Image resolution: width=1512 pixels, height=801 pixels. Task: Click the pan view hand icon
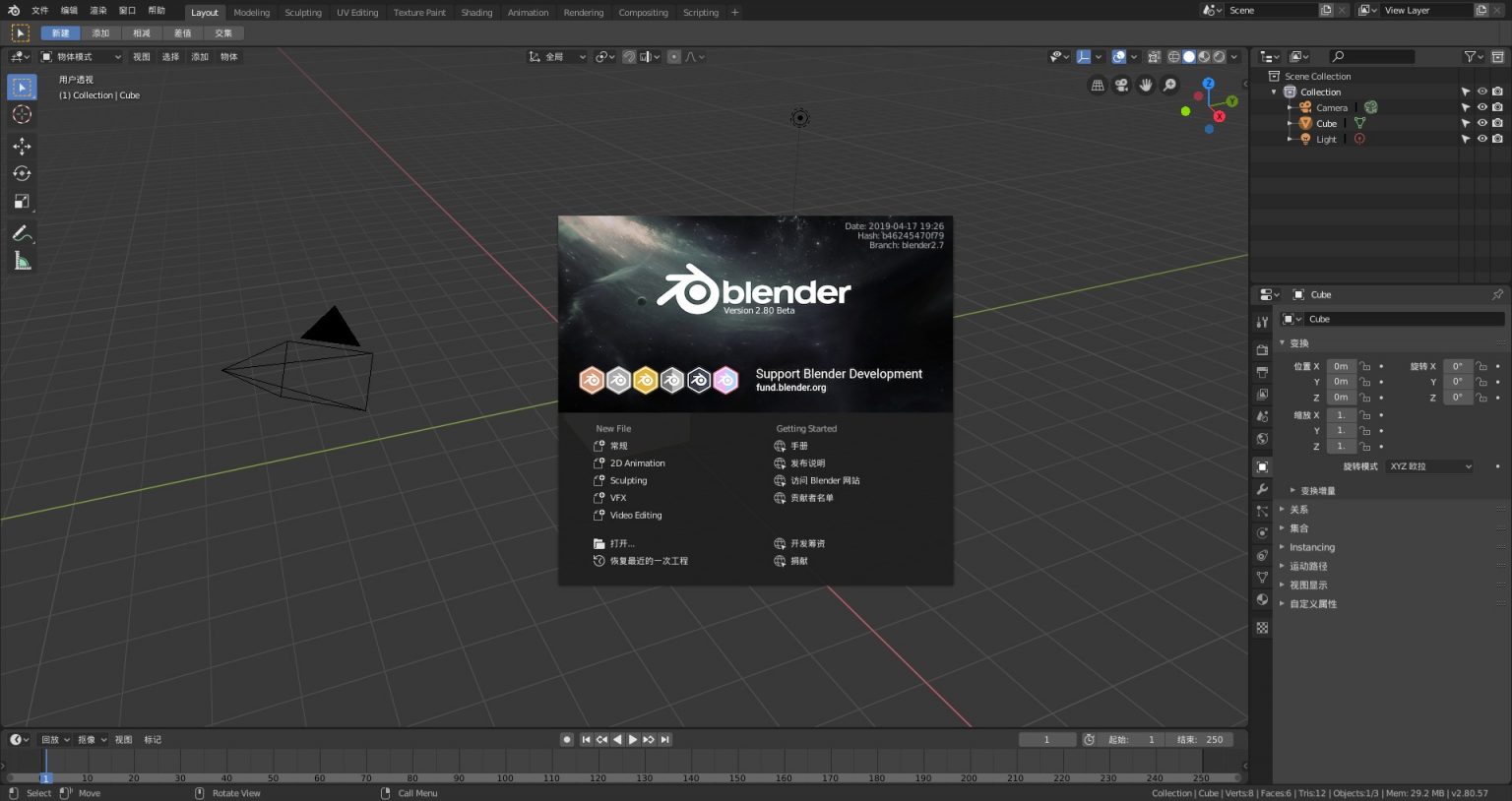[1146, 86]
